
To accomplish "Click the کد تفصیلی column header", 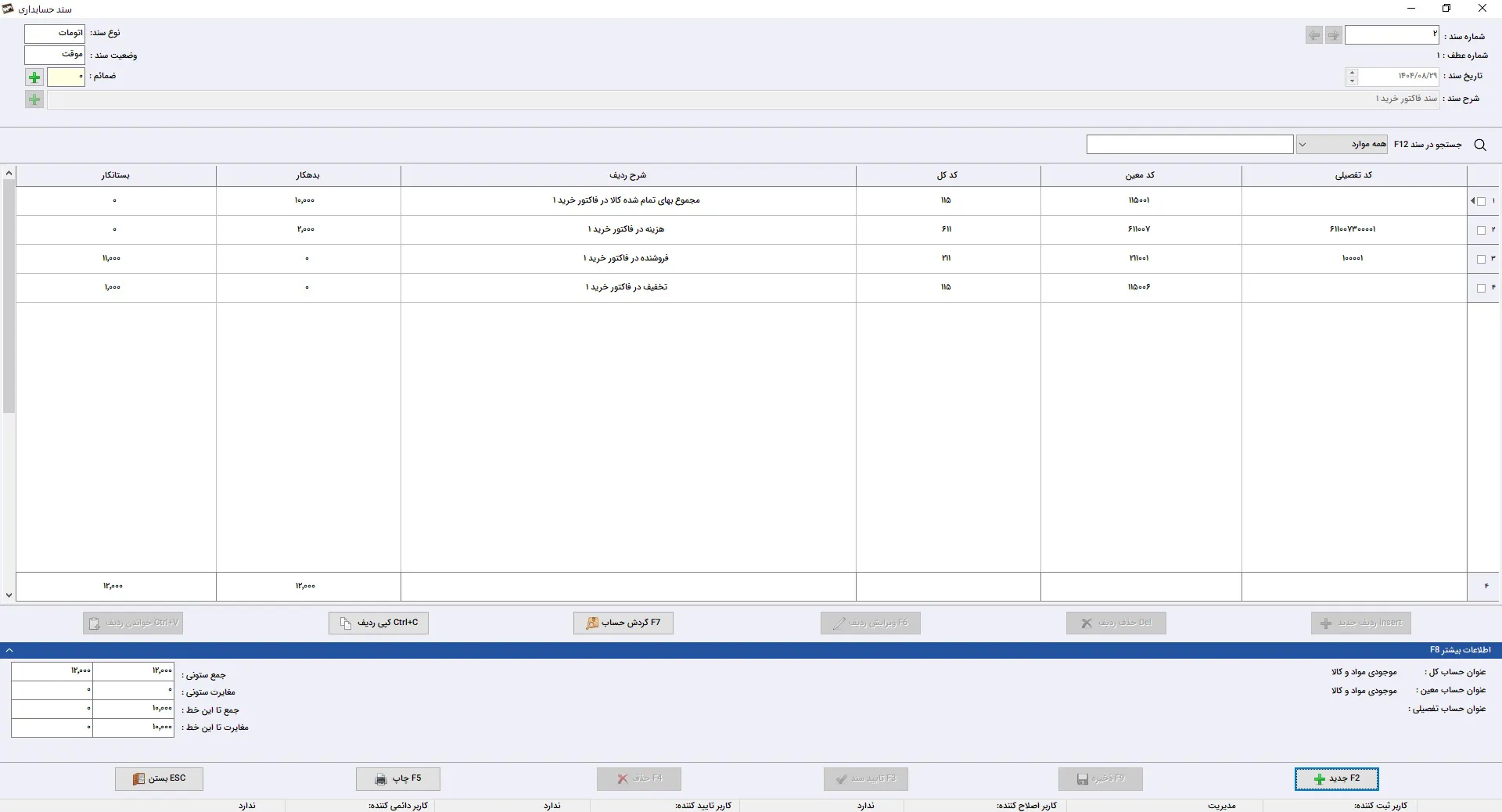I will point(1353,175).
